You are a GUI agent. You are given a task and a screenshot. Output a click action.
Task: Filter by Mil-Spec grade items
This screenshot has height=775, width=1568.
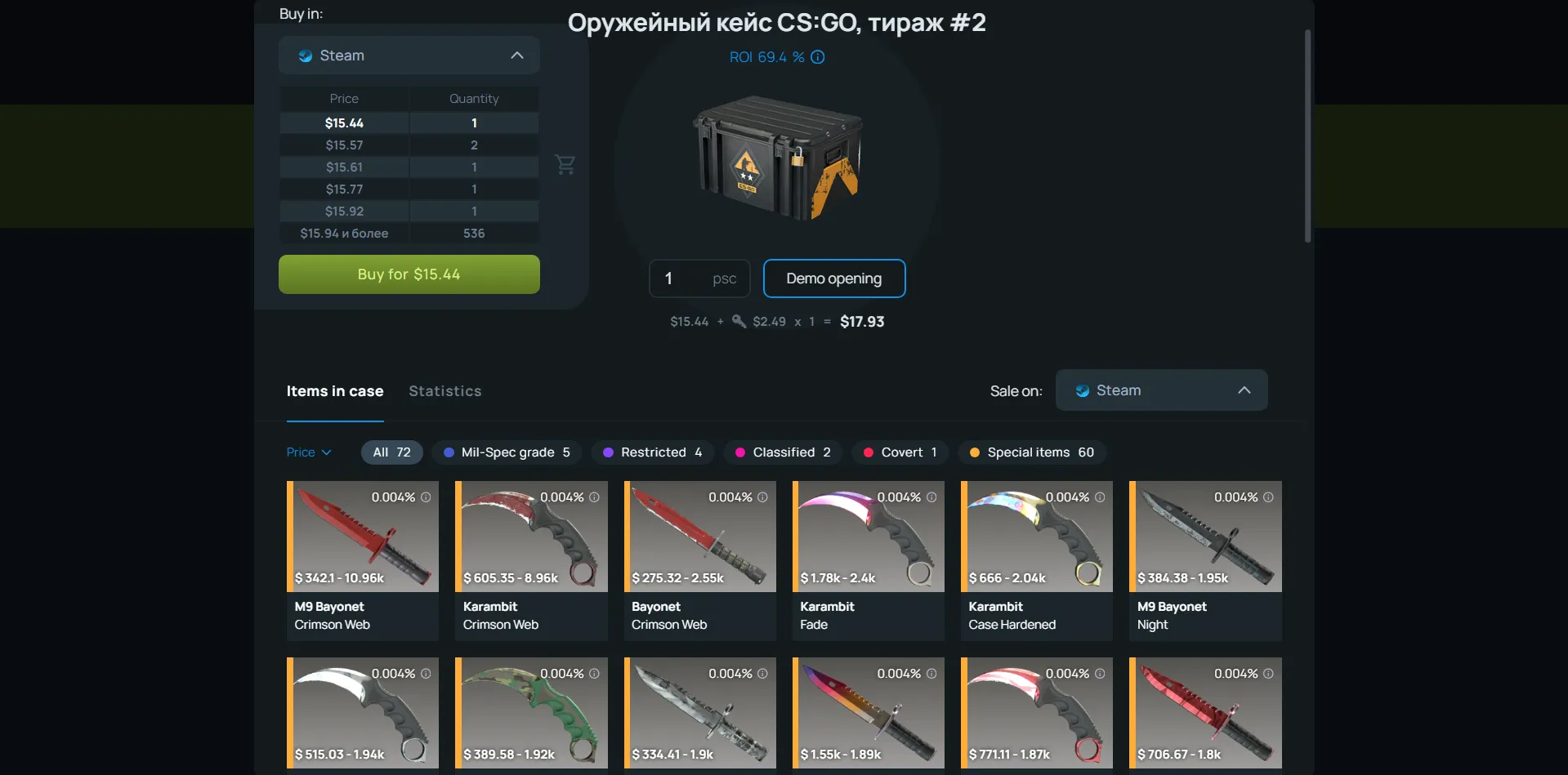pyautogui.click(x=507, y=452)
